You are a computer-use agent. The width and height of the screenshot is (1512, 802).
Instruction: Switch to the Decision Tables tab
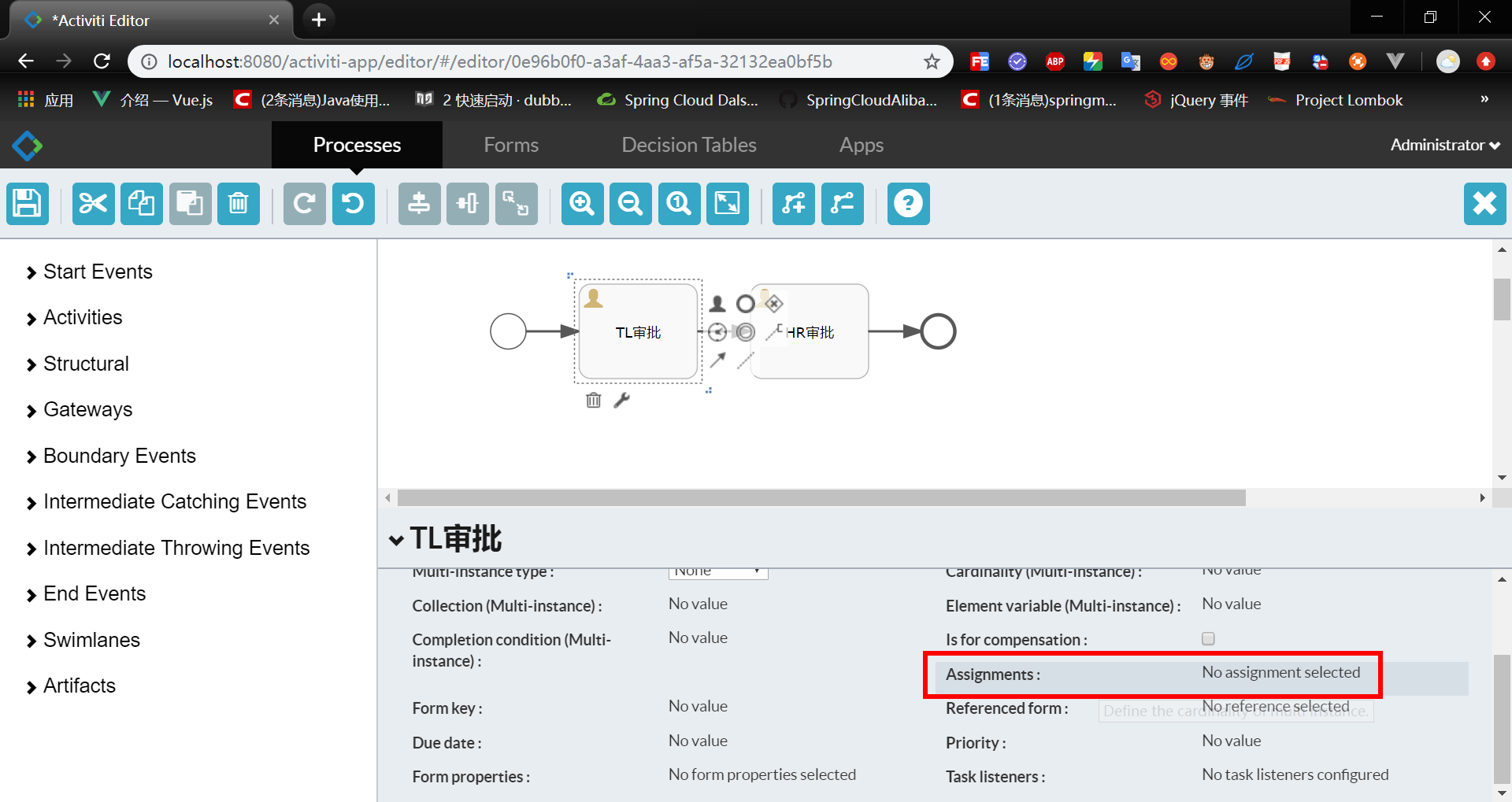[x=689, y=145]
